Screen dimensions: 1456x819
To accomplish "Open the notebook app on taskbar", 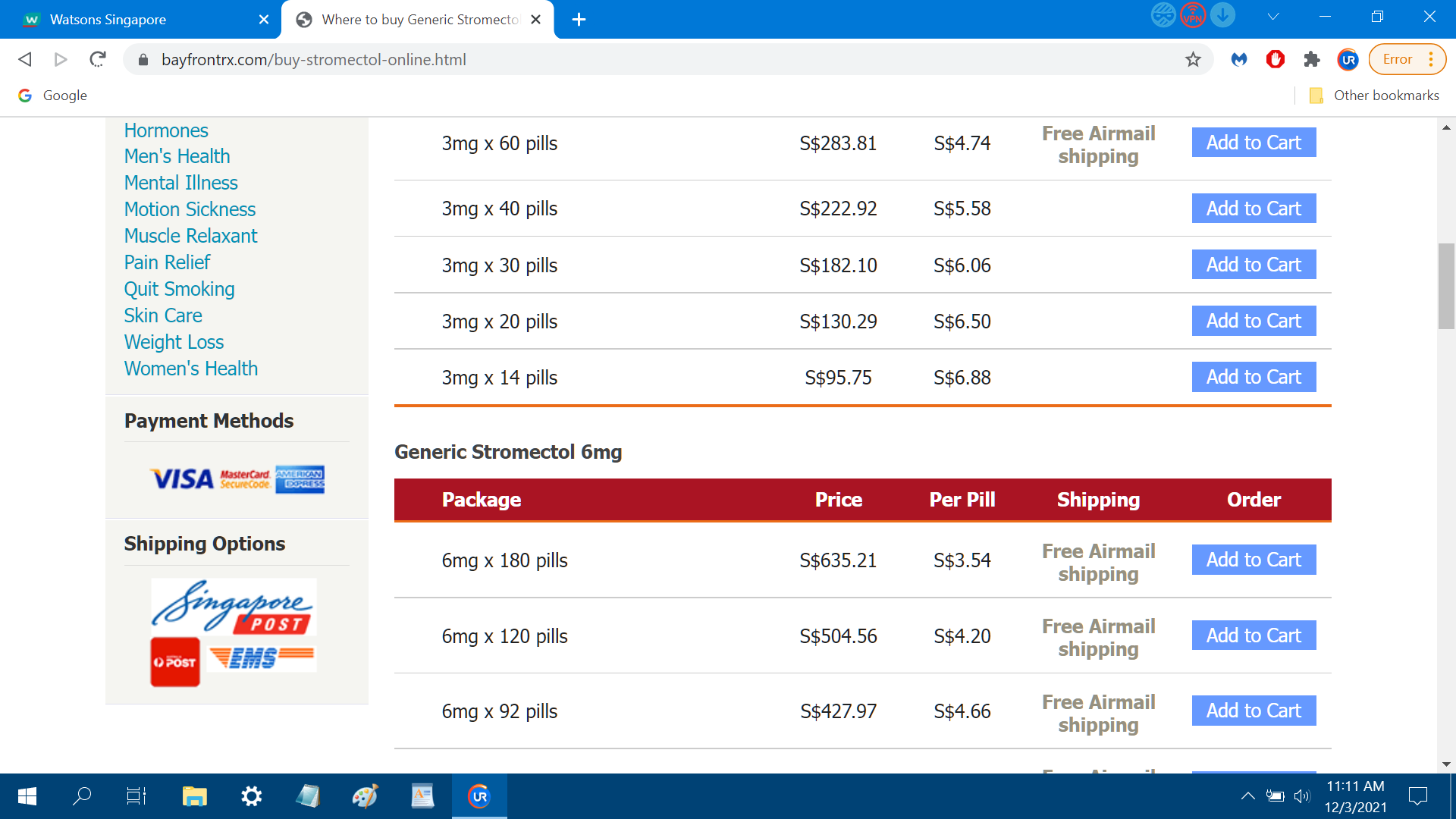I will coord(309,796).
